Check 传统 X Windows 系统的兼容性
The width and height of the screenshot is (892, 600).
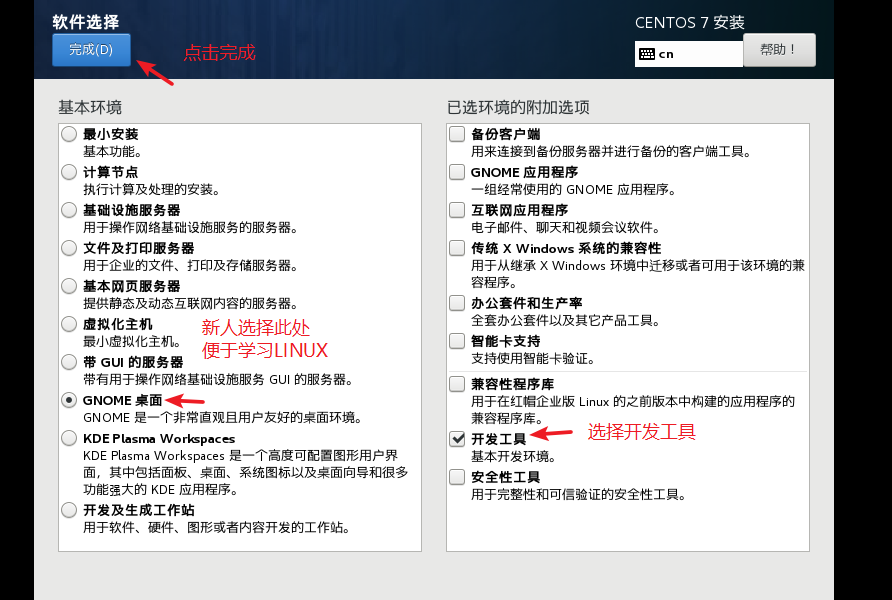click(457, 248)
